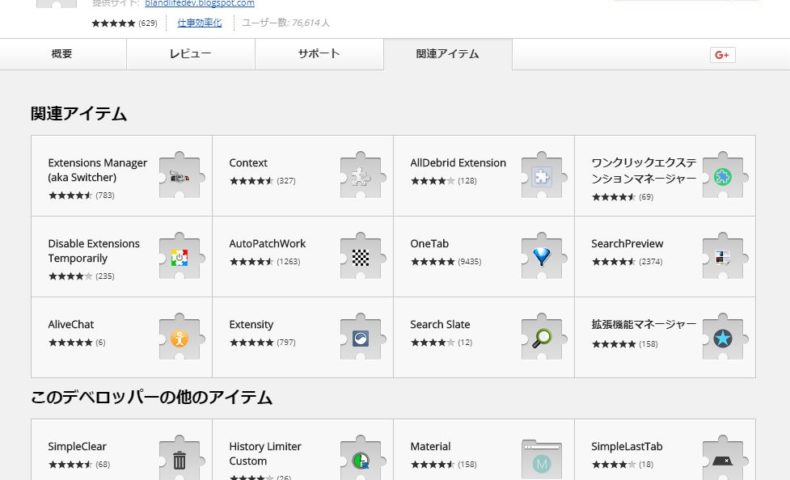The width and height of the screenshot is (790, 480).
Task: Click the Material browser window icon
Action: 542,458
